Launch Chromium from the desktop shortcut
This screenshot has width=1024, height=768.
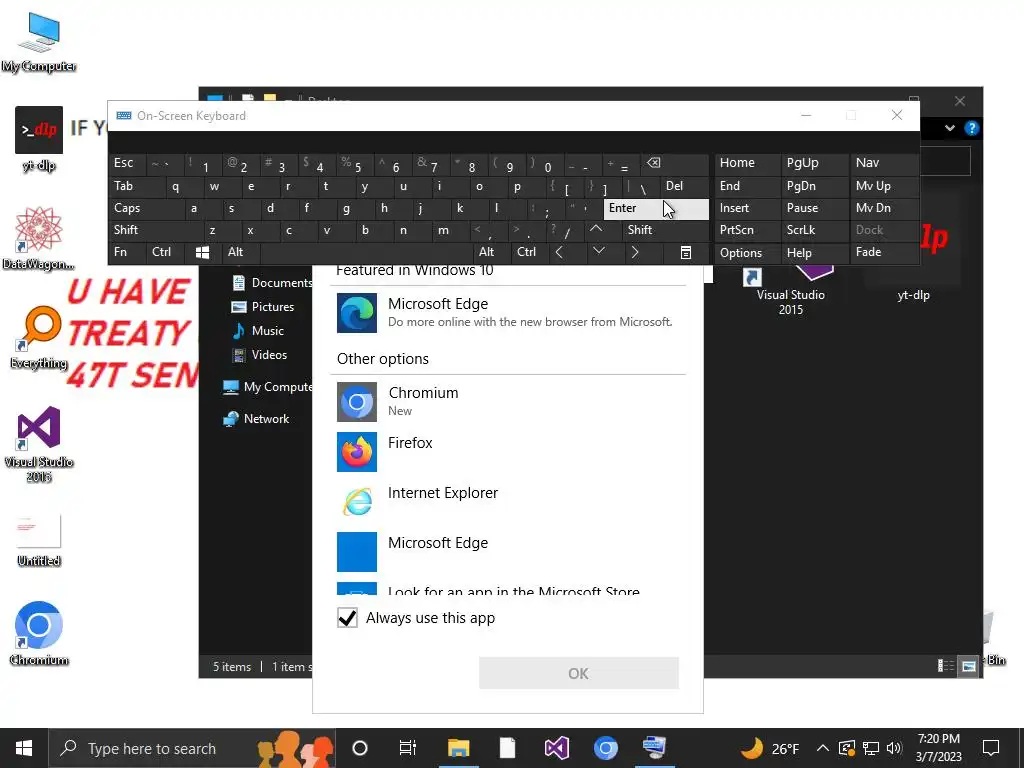(x=39, y=633)
